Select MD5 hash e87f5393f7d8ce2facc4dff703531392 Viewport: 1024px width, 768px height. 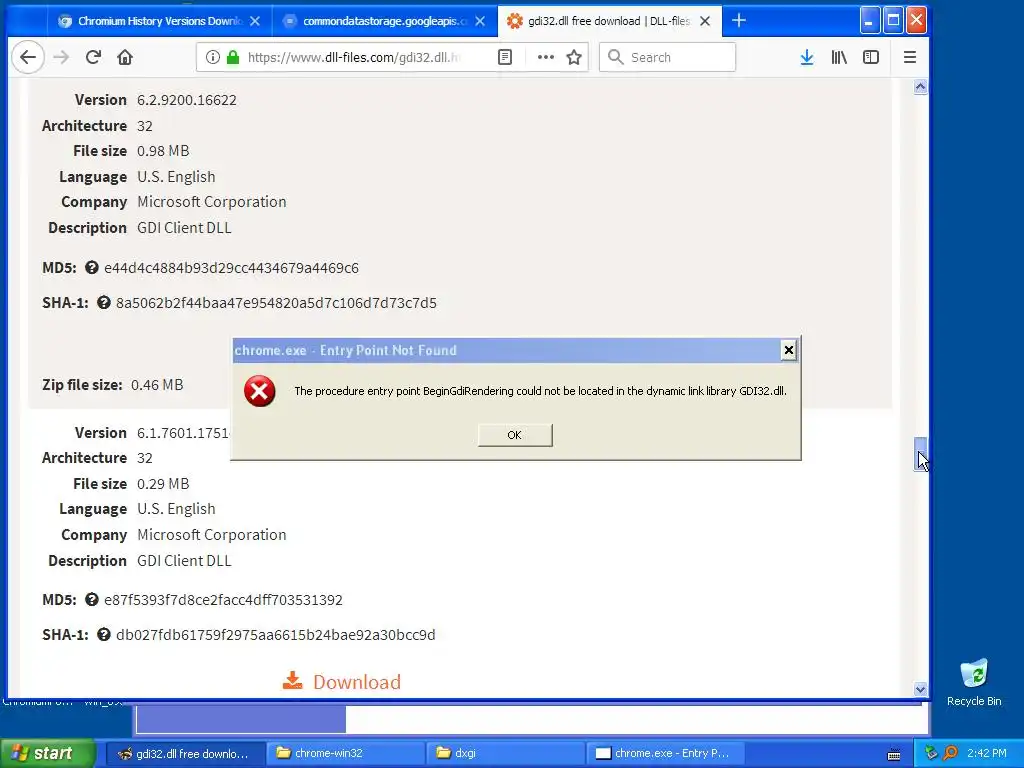tap(223, 600)
